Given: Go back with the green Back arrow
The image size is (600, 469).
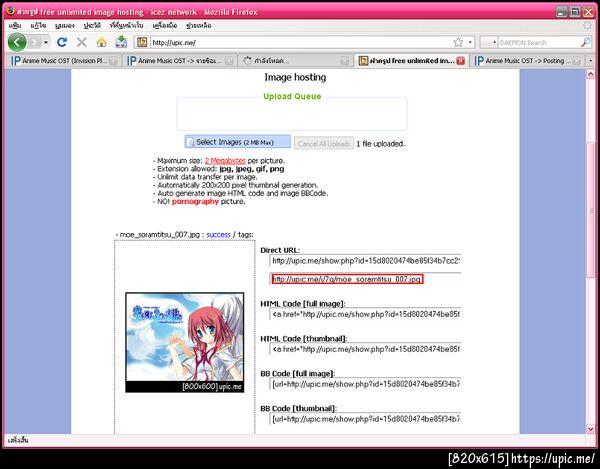Looking at the screenshot, I should coord(17,42).
